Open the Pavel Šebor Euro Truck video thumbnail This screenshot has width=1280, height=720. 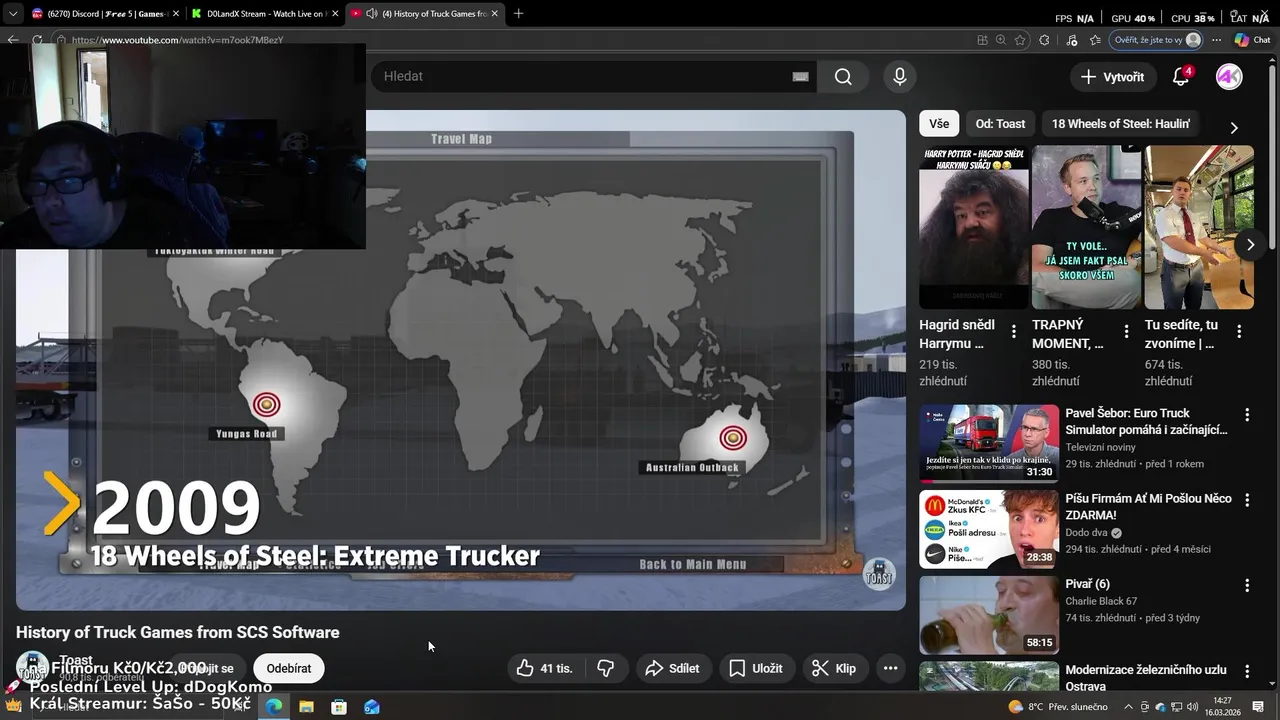point(989,443)
